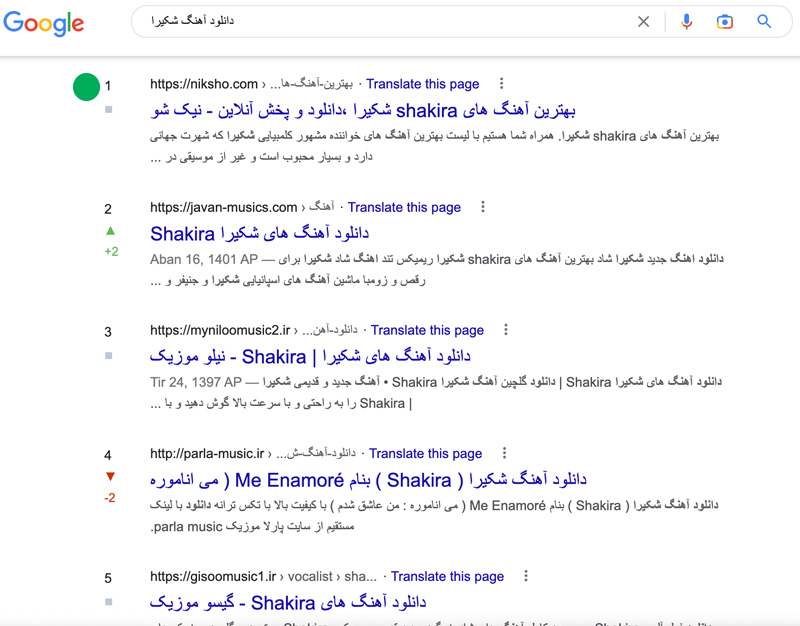The width and height of the screenshot is (800, 626).
Task: Open the three-dot menu for the niksho.com result
Action: [502, 83]
